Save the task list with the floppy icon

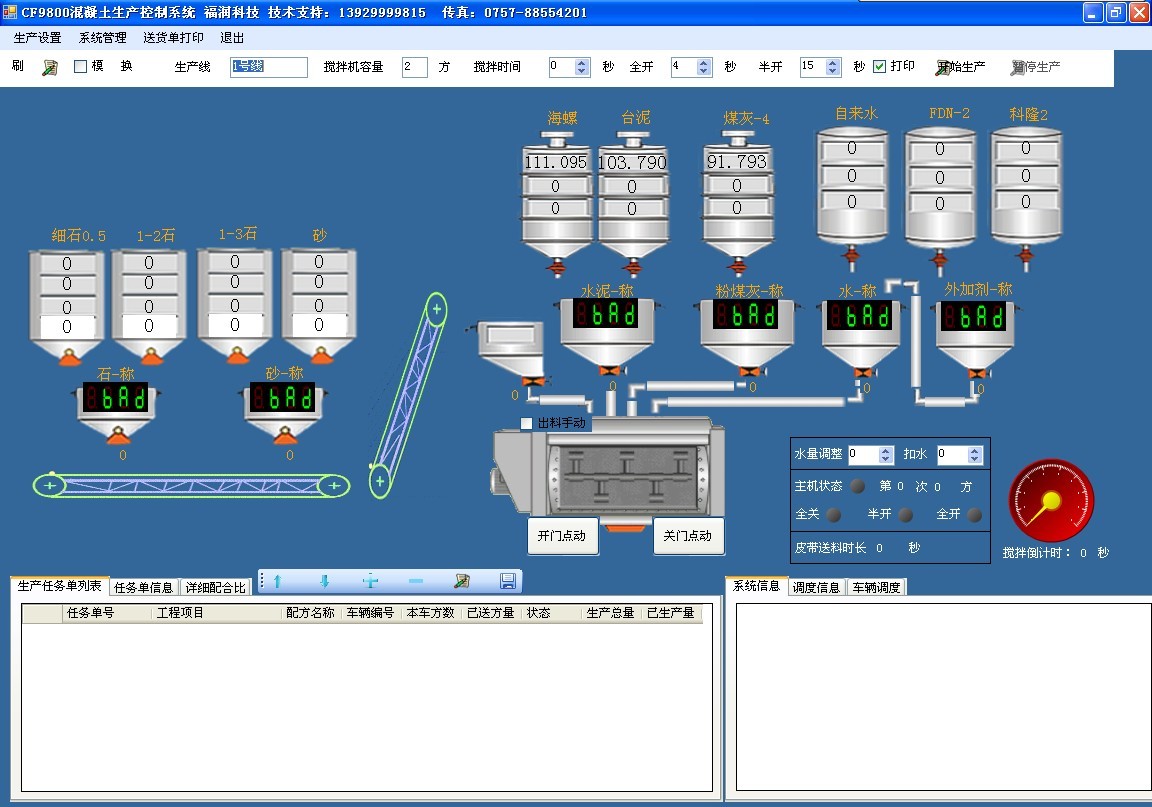(507, 581)
